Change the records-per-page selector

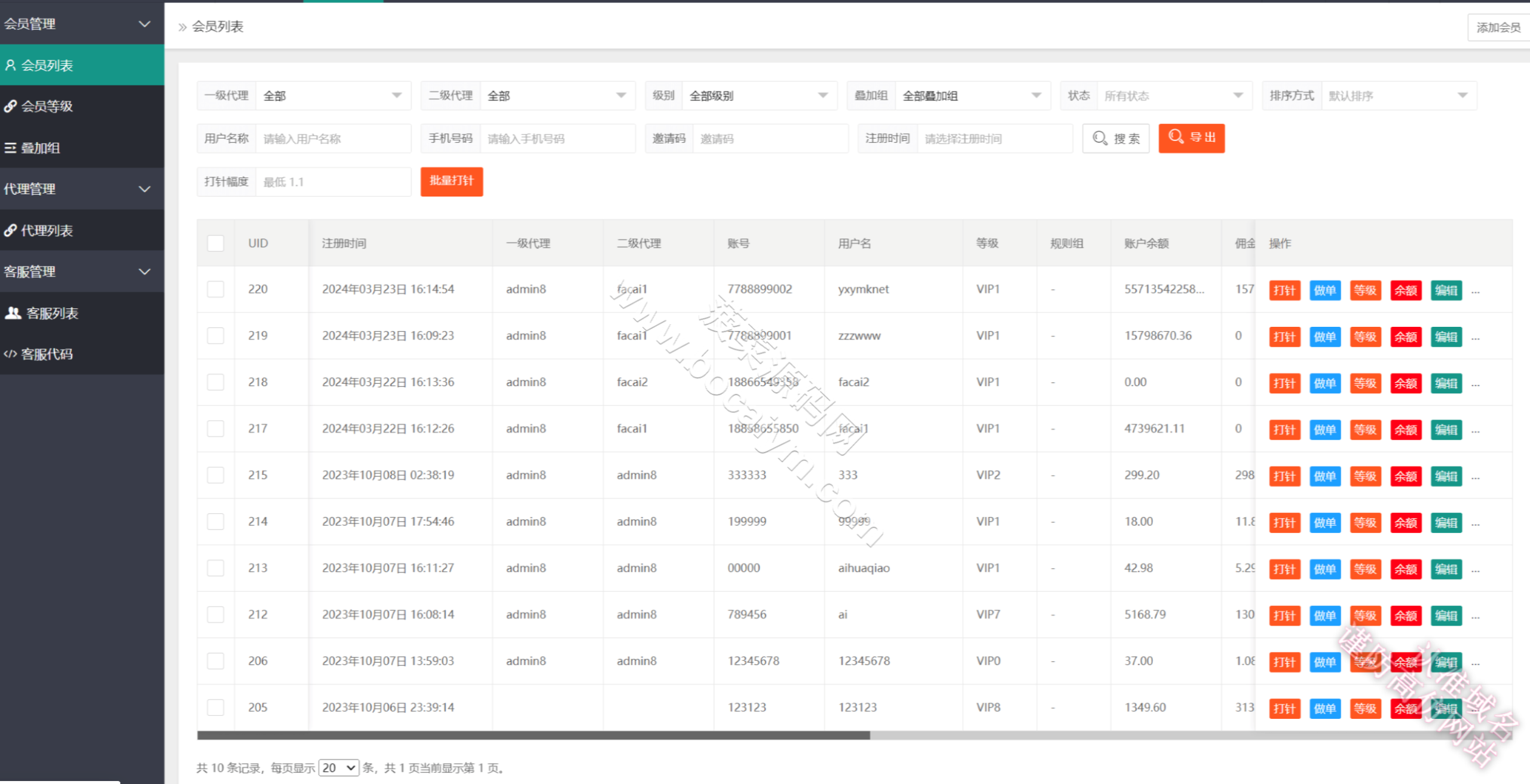[339, 768]
